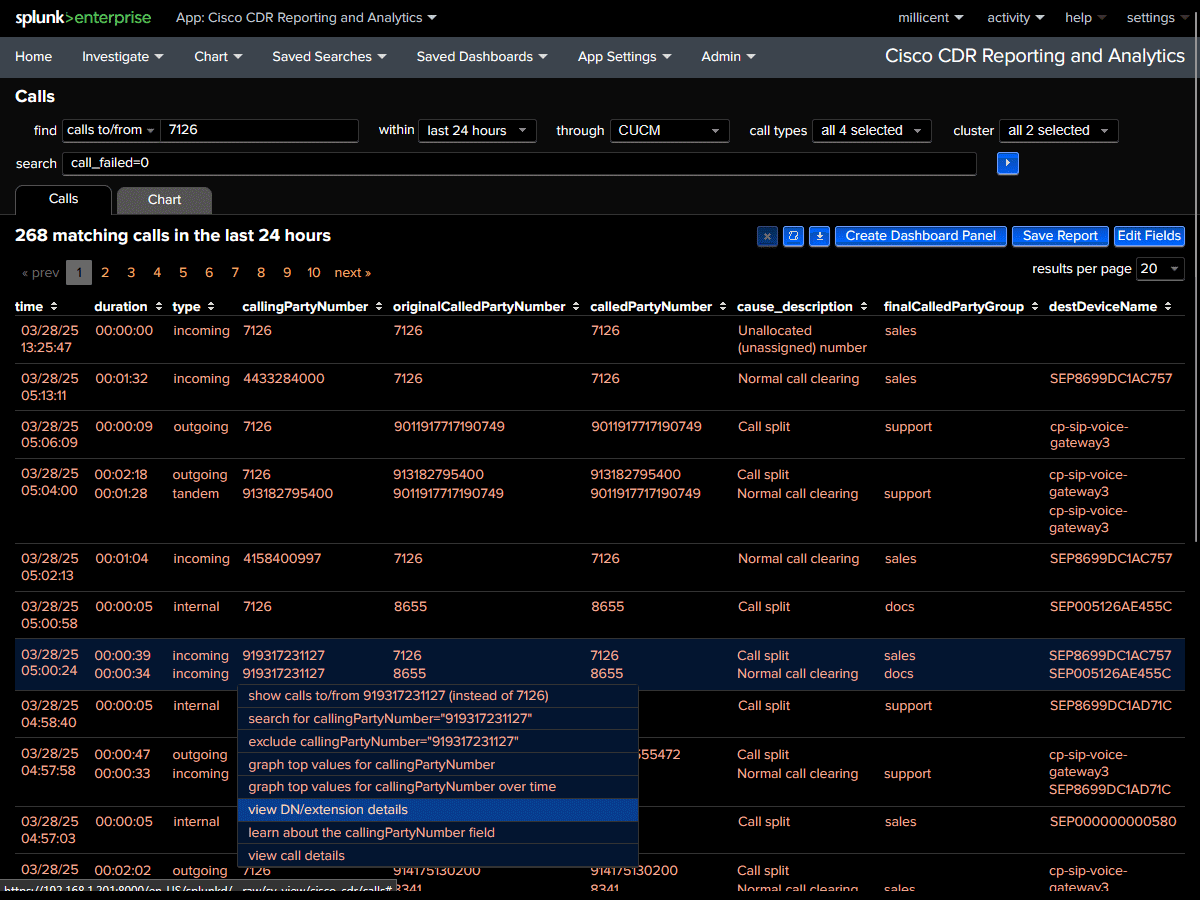Export the matching calls via the download icon

[819, 236]
